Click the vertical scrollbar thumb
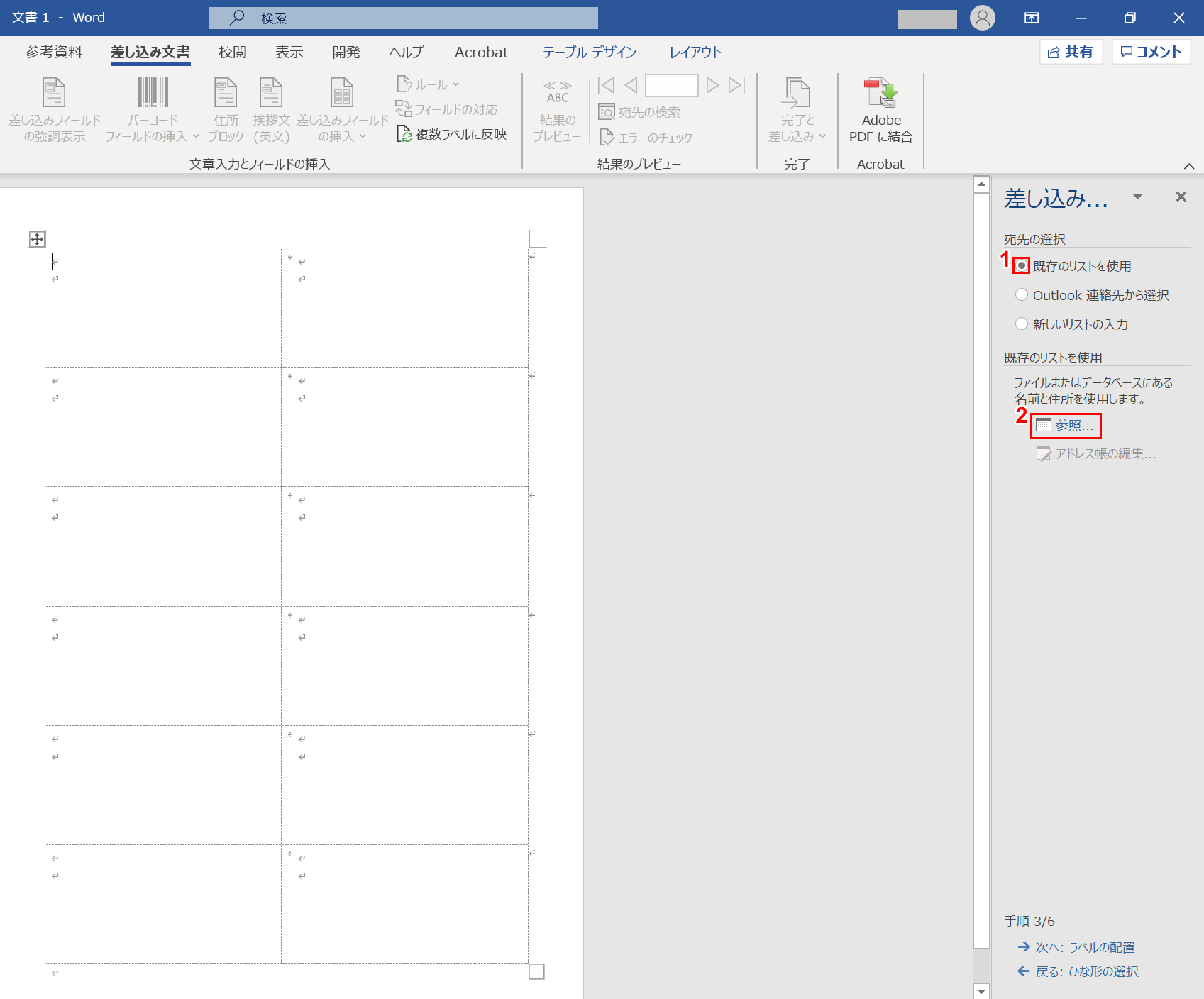Viewport: 1204px width, 999px height. (x=981, y=571)
